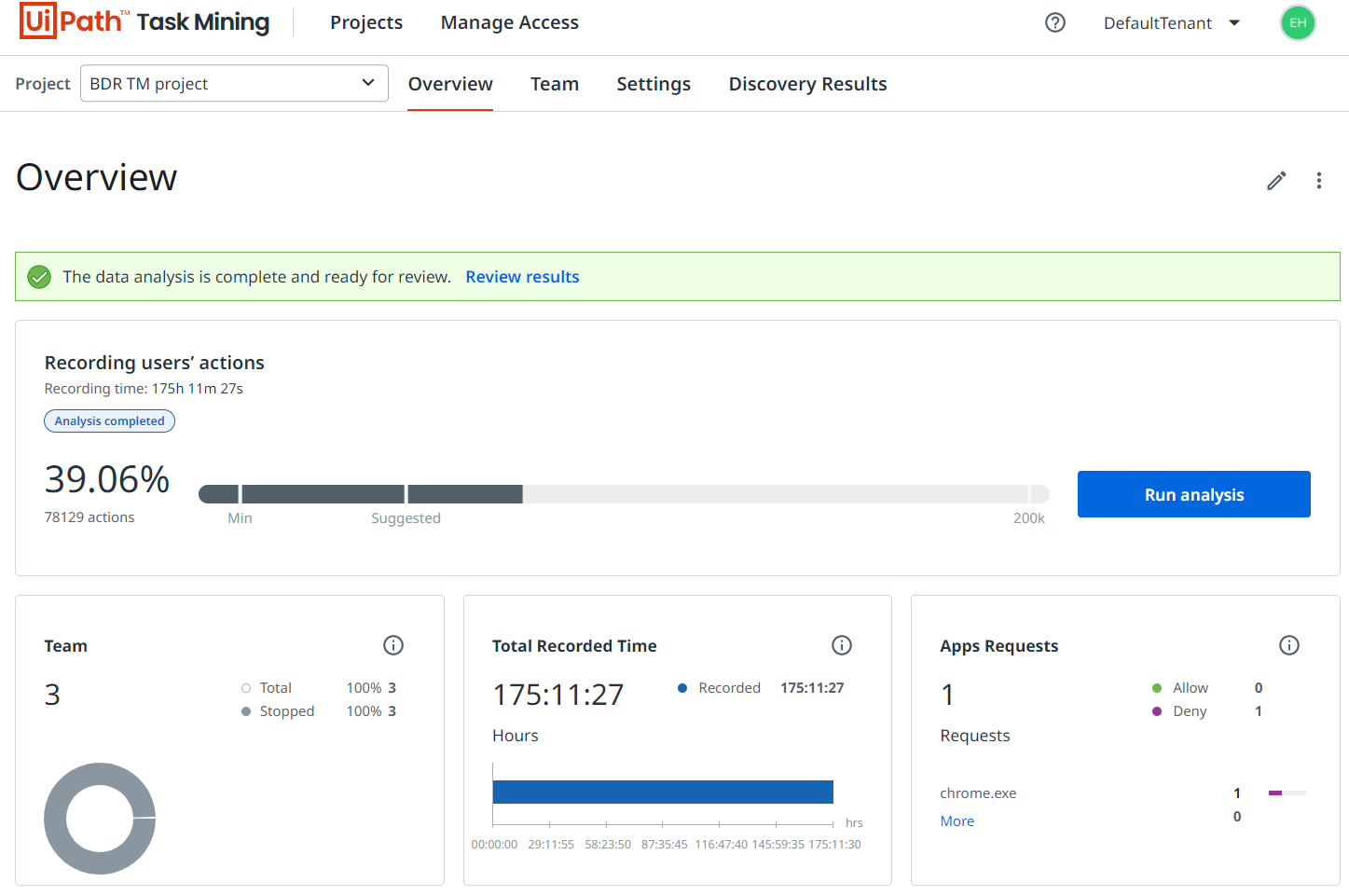Click the Run analysis button
The width and height of the screenshot is (1349, 896).
pos(1193,494)
